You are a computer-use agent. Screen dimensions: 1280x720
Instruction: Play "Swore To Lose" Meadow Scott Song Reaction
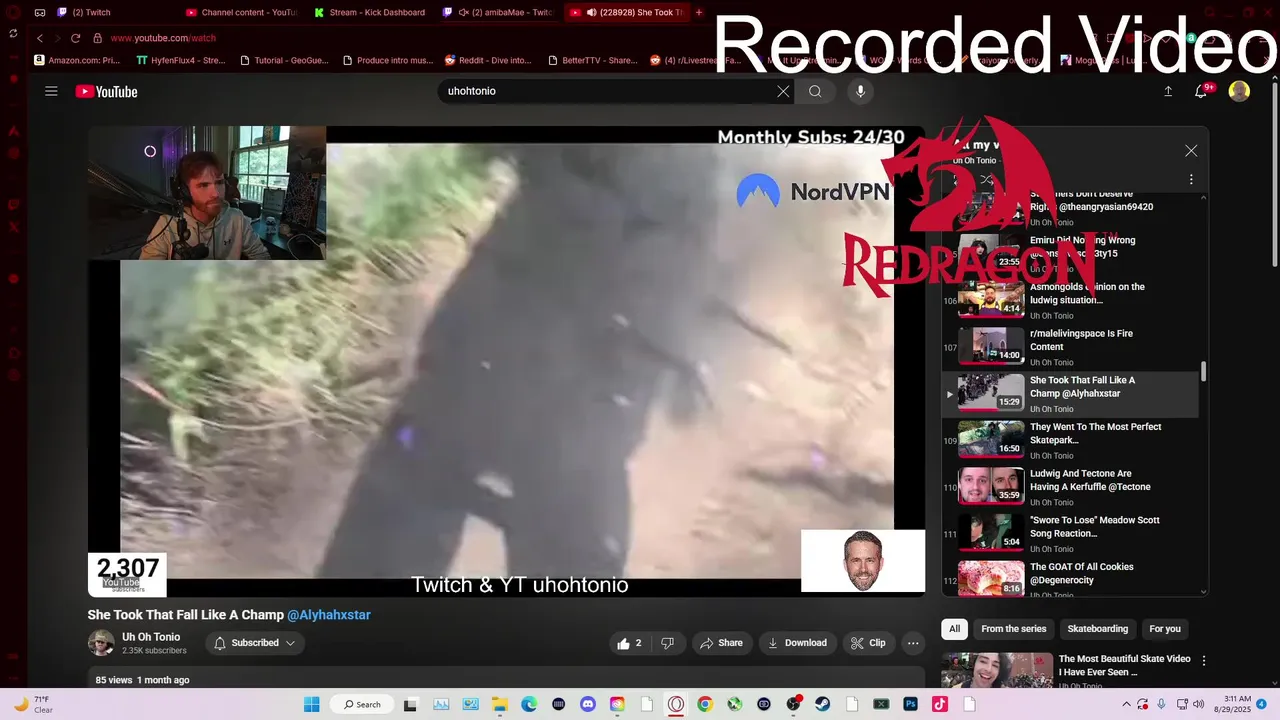1070,534
